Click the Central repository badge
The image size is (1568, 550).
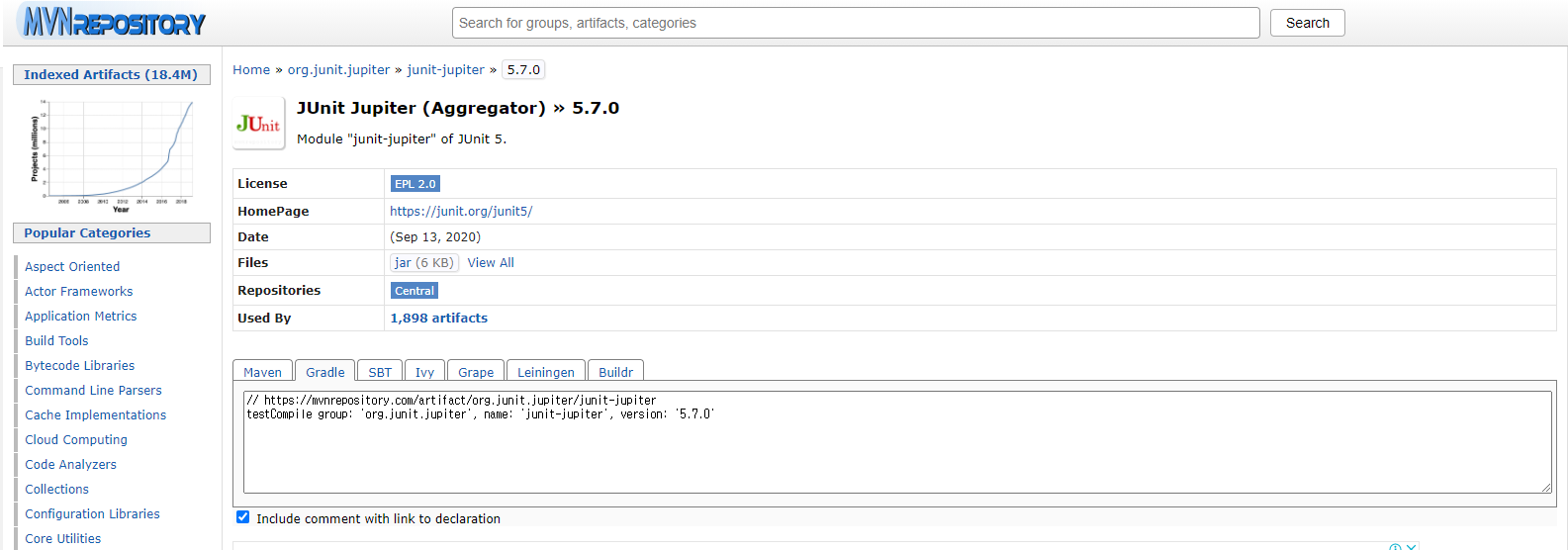tap(414, 291)
